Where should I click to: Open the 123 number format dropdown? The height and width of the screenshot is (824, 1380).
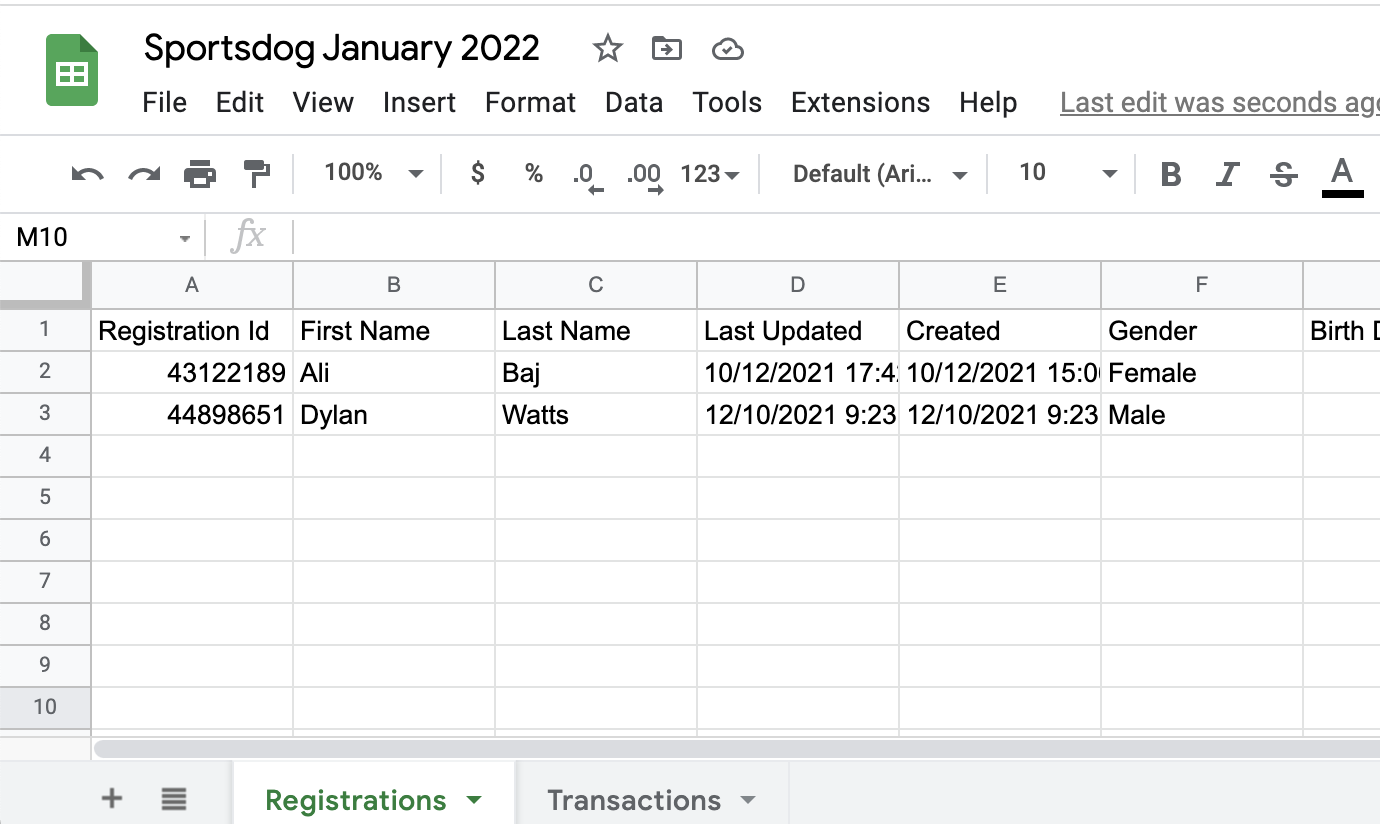pos(709,173)
